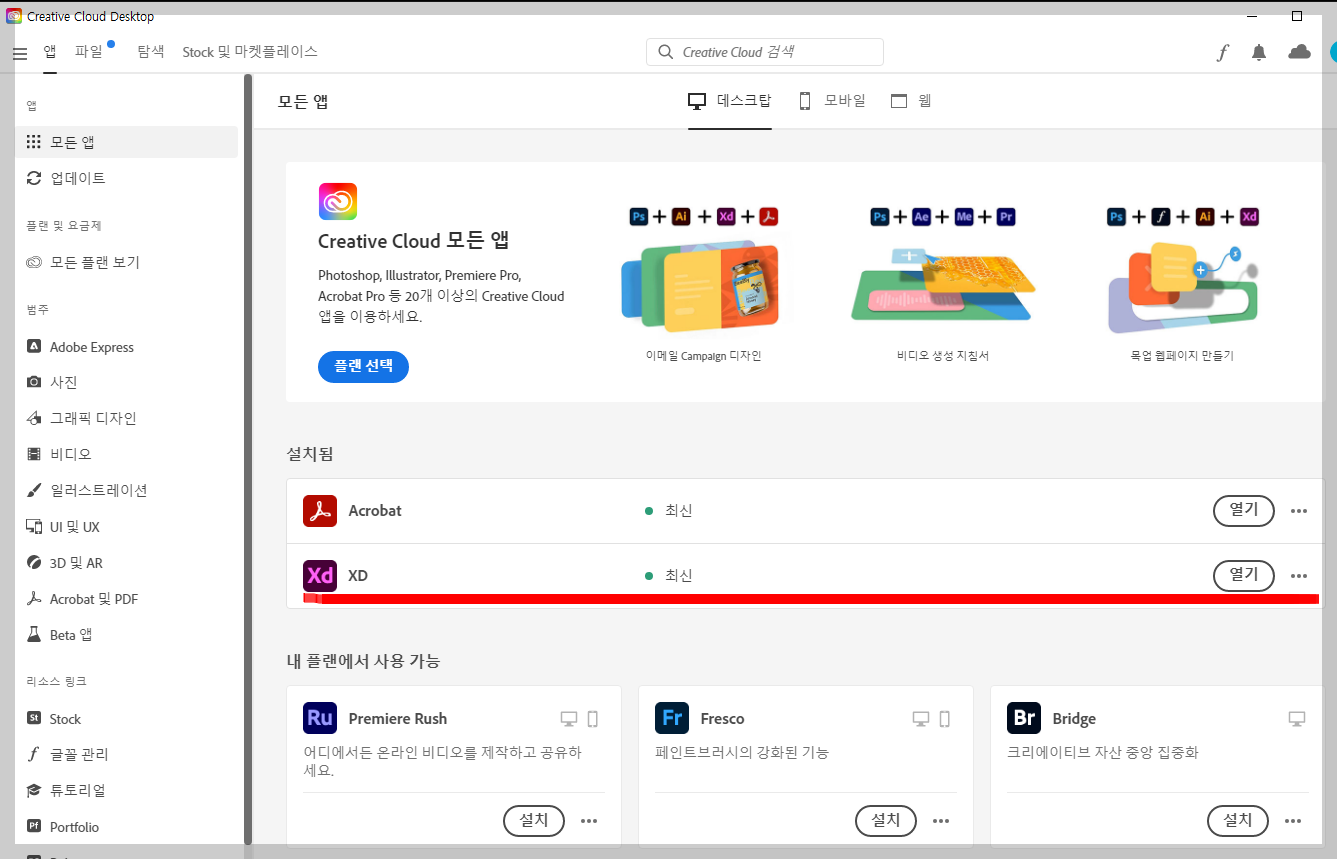This screenshot has height=859, width=1337.
Task: Click inside the Creative Cloud search field
Action: (x=765, y=51)
